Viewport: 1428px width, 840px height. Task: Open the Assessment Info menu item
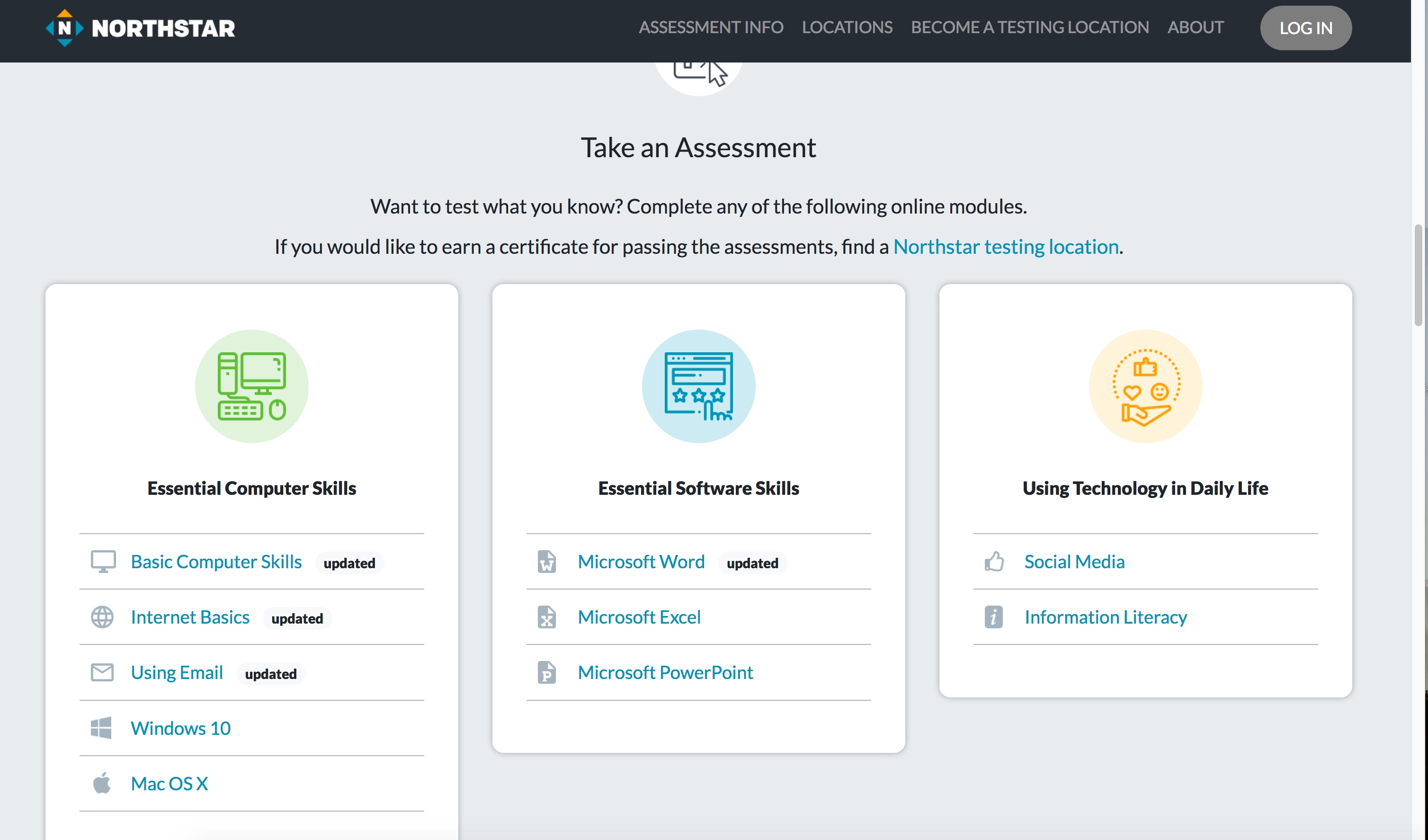pos(711,27)
